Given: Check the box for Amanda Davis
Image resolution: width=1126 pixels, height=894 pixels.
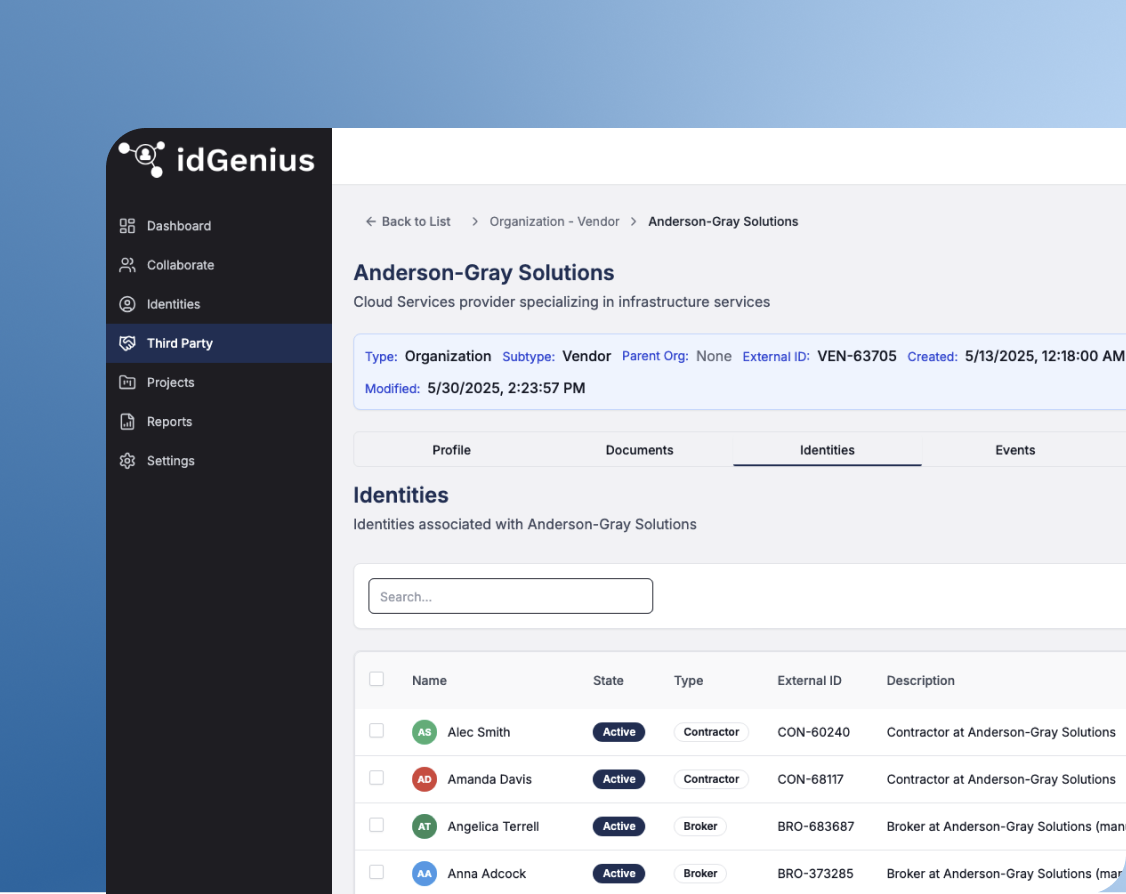Looking at the screenshot, I should point(376,778).
